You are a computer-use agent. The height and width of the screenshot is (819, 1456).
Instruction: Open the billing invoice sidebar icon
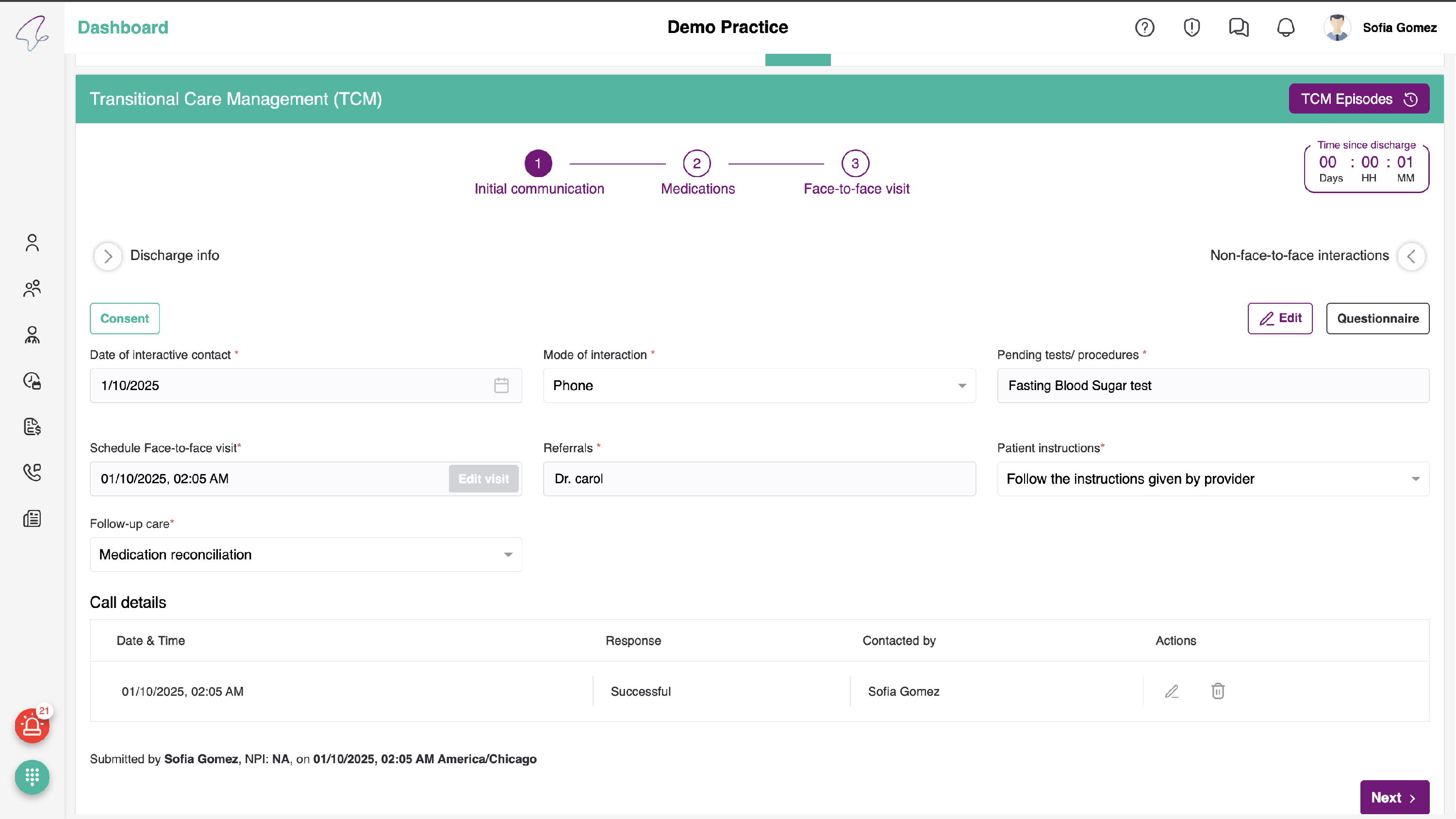tap(32, 426)
